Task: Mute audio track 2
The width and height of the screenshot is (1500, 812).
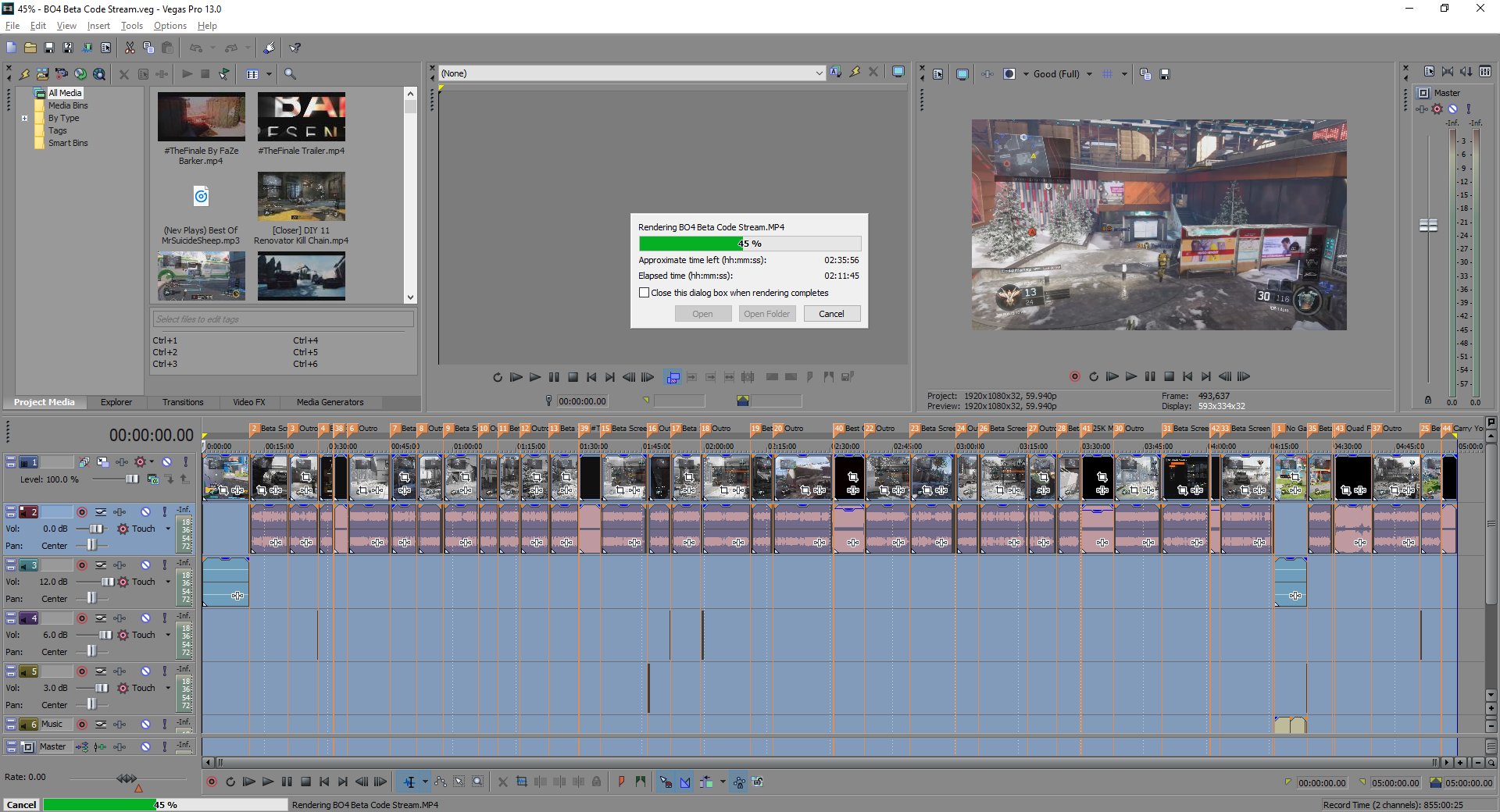Action: click(x=145, y=512)
